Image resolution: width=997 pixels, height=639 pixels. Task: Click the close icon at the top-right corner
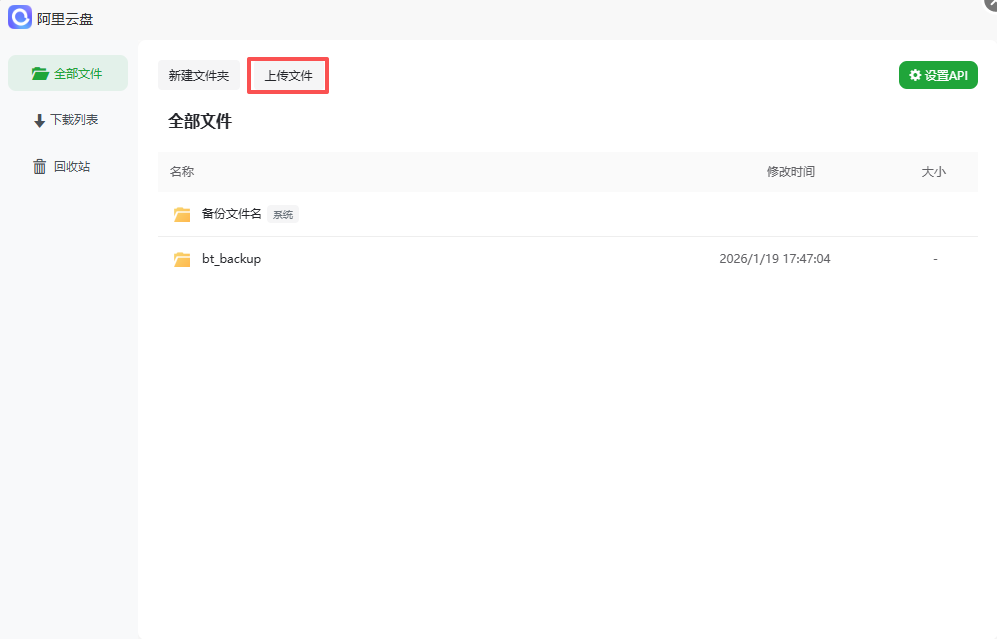tap(989, 5)
